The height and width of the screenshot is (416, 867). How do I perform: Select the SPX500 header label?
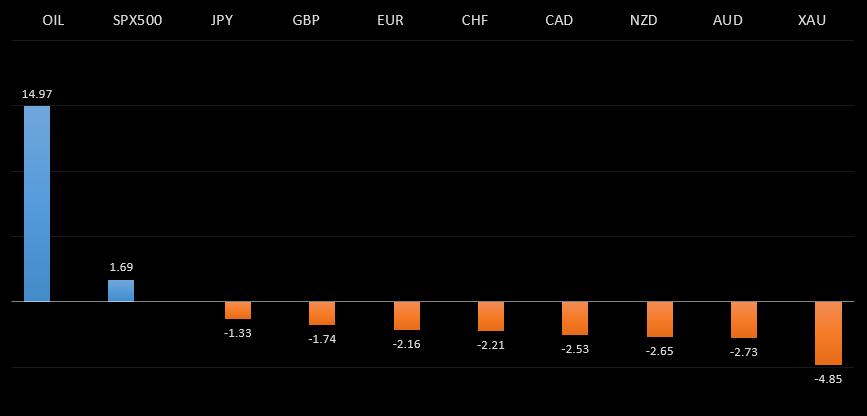click(137, 20)
